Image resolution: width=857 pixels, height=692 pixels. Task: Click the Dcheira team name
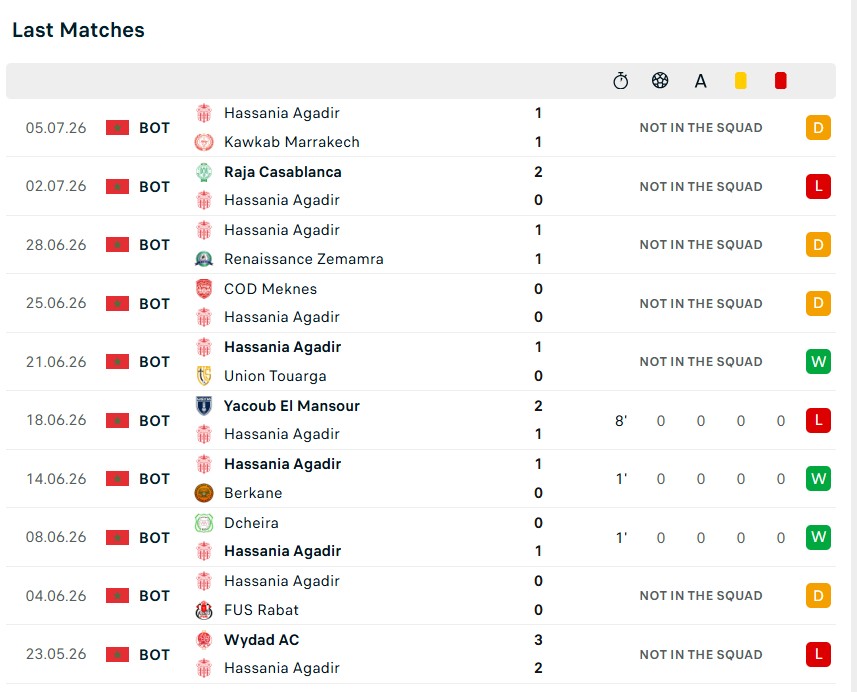(251, 523)
